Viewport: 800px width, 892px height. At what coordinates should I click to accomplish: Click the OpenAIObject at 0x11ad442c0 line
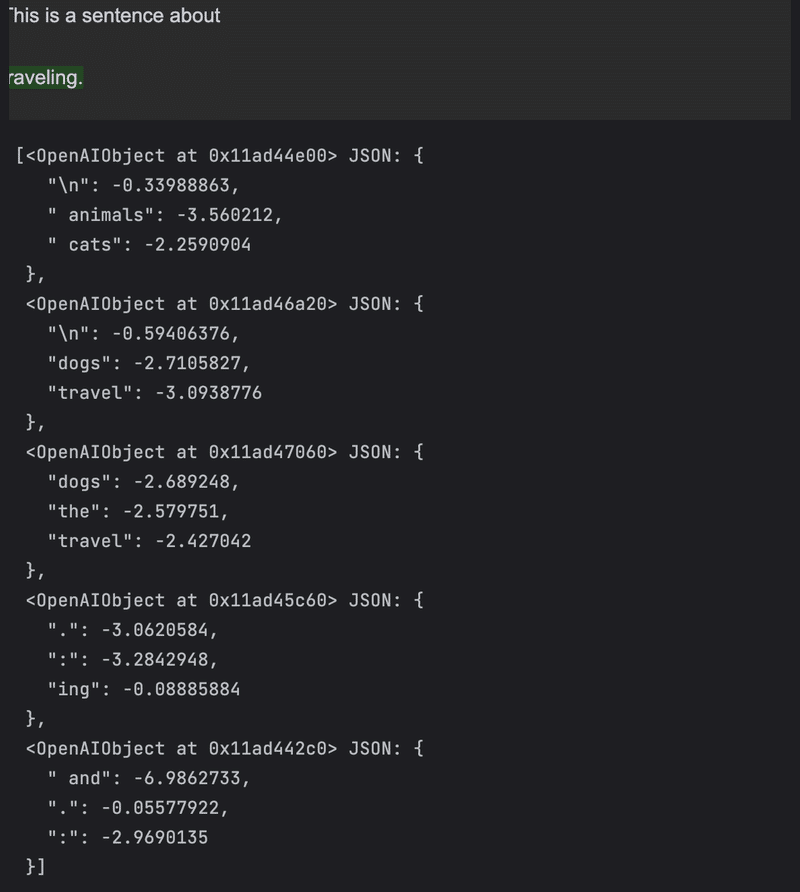[x=225, y=749]
